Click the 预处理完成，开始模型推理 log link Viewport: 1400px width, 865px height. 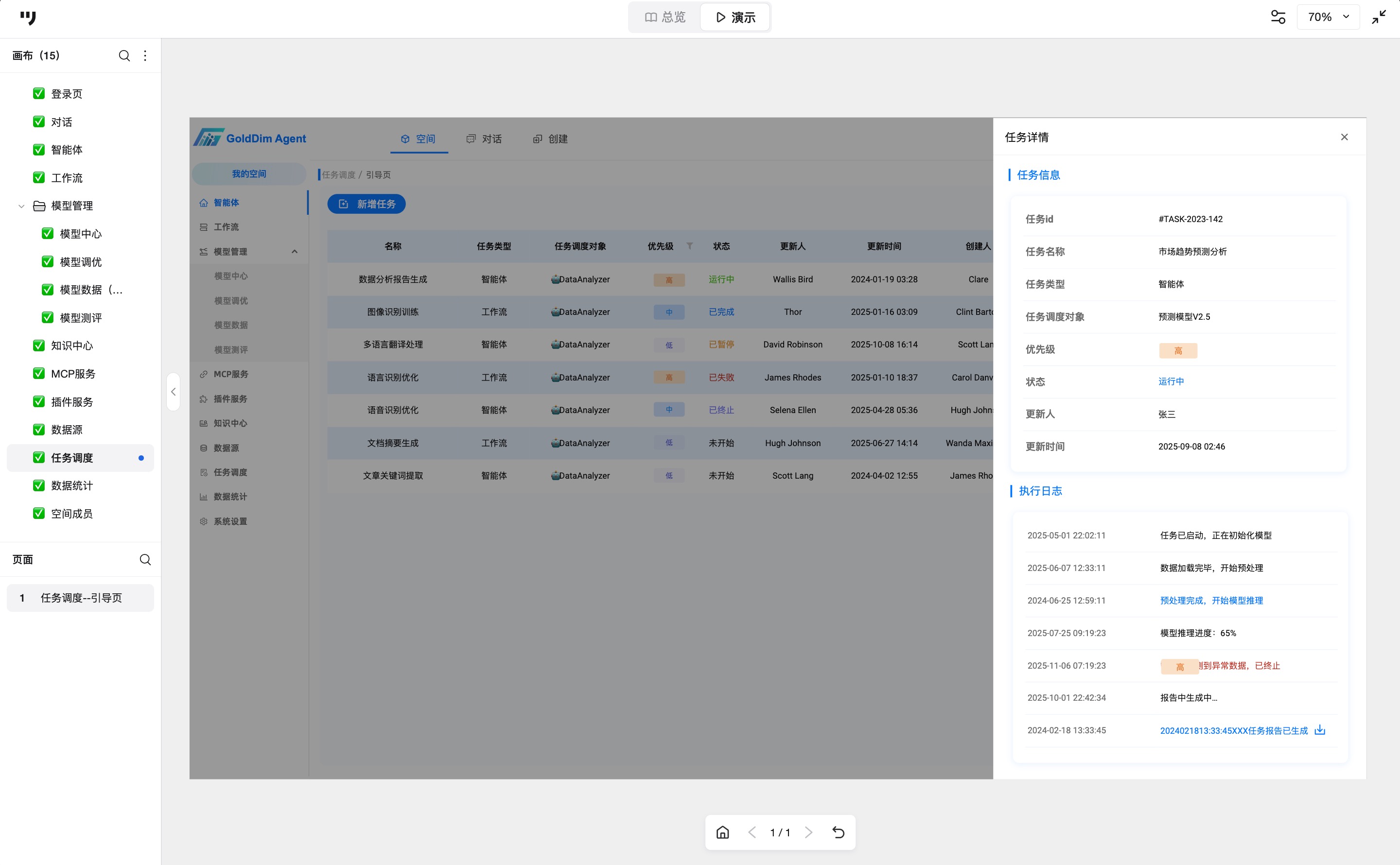coord(1211,600)
